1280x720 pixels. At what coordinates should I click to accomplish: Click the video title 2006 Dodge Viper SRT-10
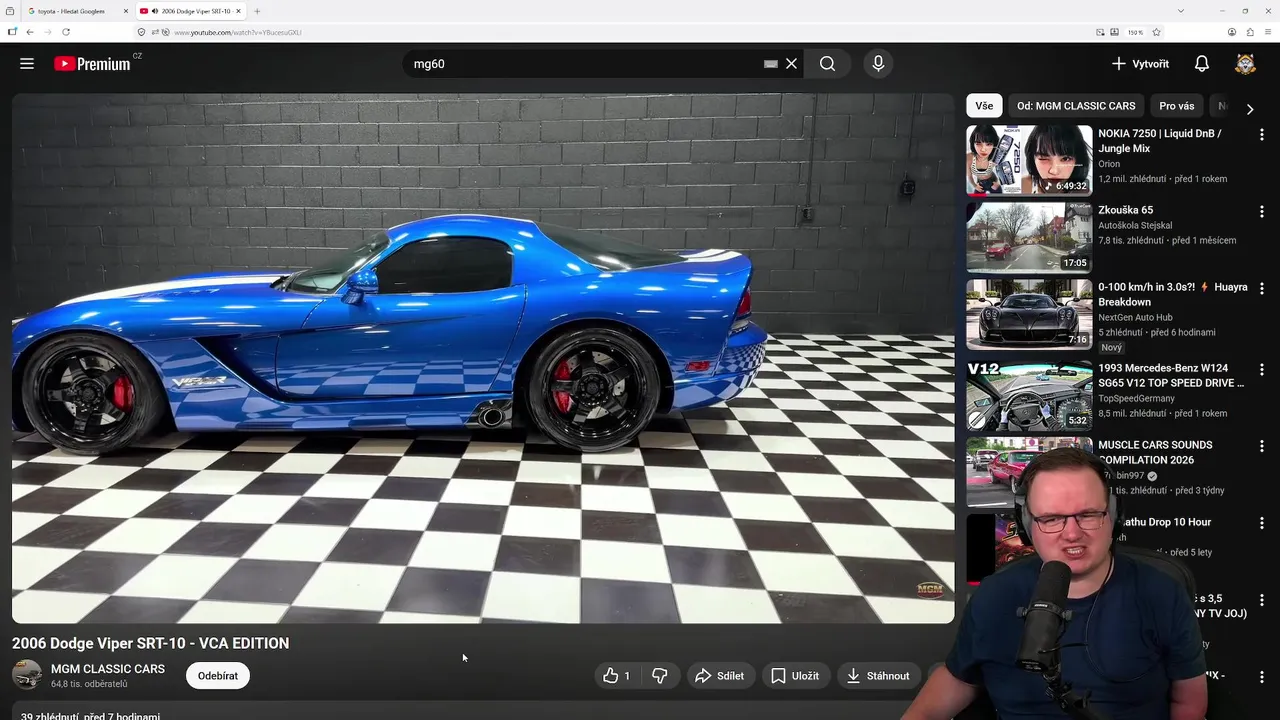[x=151, y=643]
